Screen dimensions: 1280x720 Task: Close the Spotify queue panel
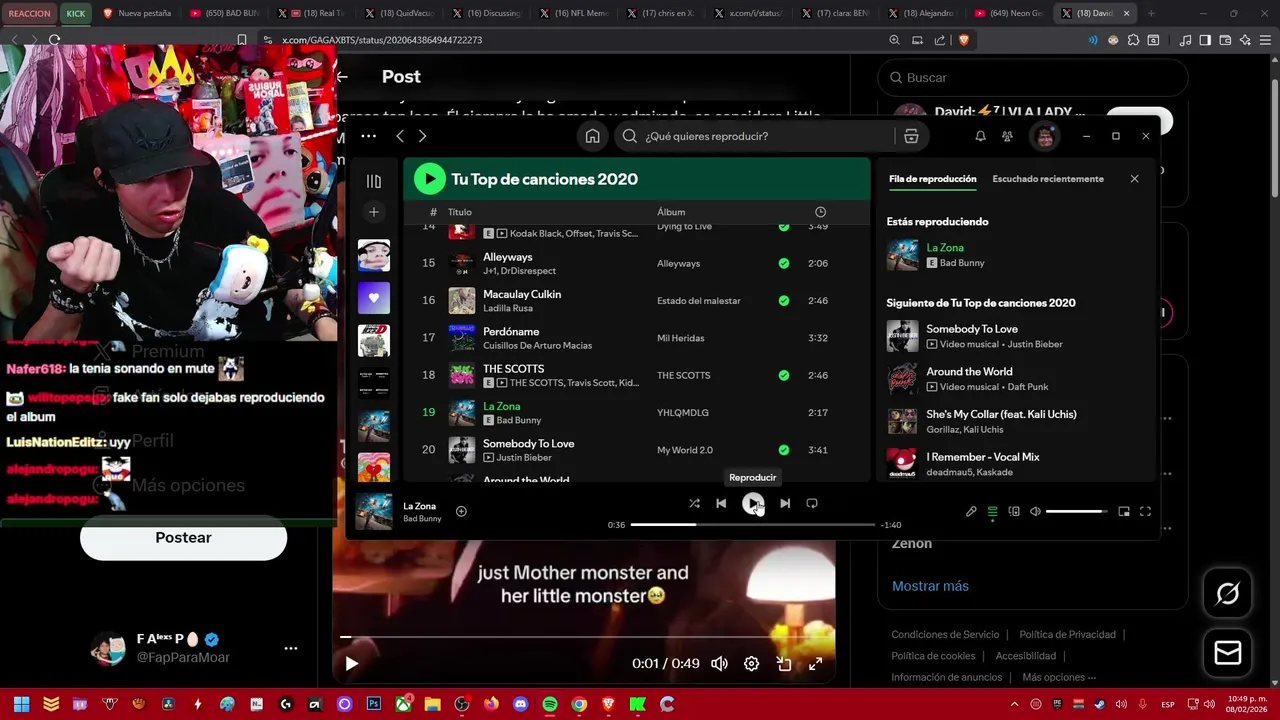tap(1134, 179)
